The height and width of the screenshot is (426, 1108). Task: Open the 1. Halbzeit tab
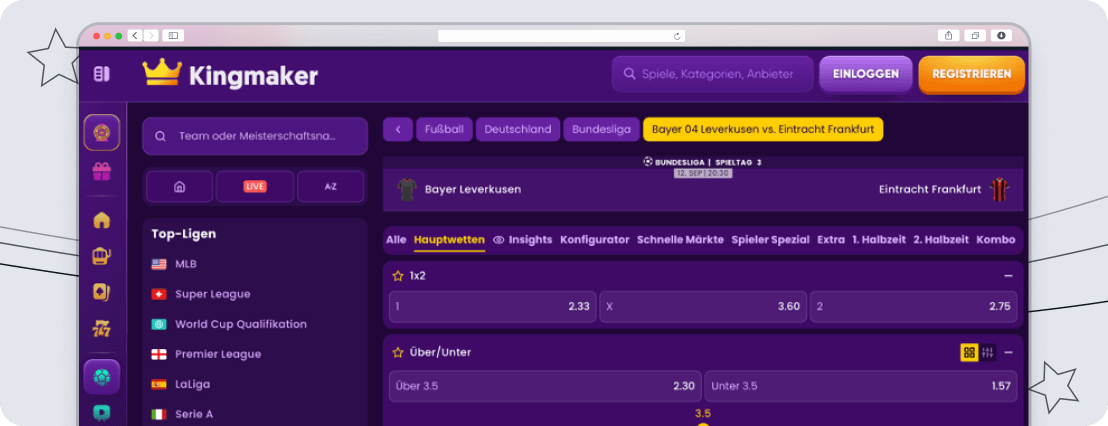[x=879, y=239]
